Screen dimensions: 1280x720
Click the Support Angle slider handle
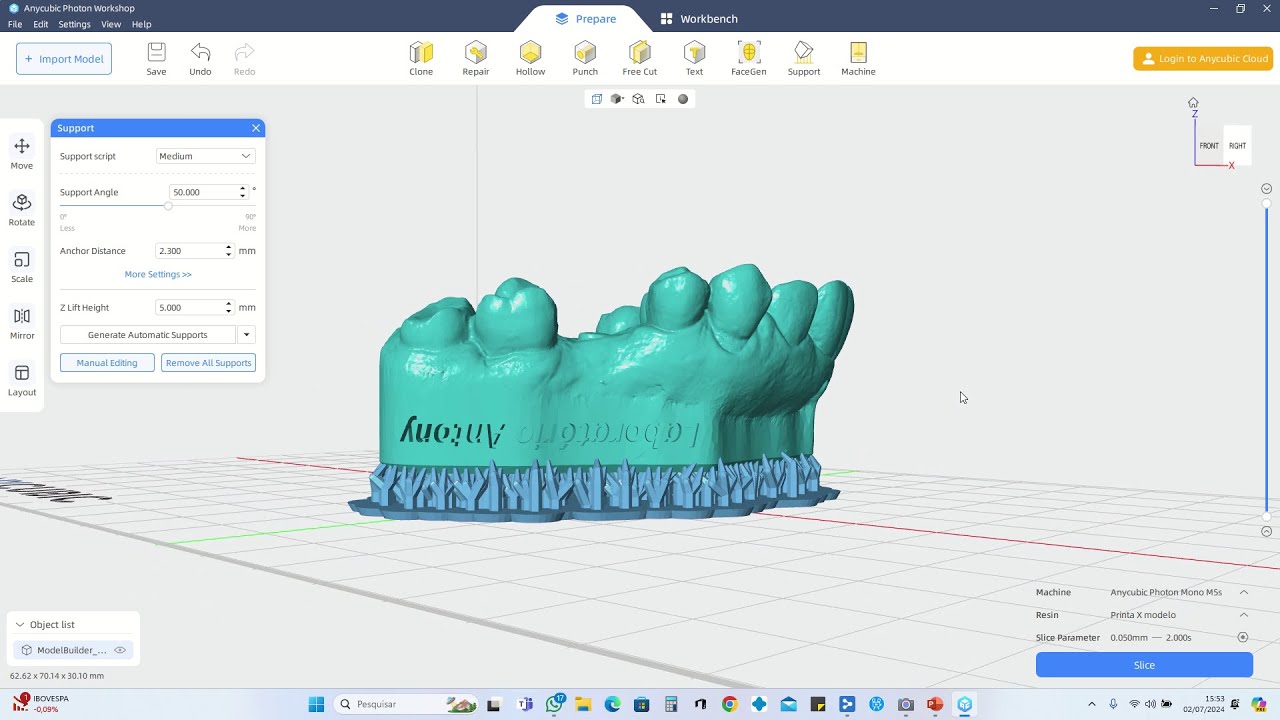click(x=168, y=206)
